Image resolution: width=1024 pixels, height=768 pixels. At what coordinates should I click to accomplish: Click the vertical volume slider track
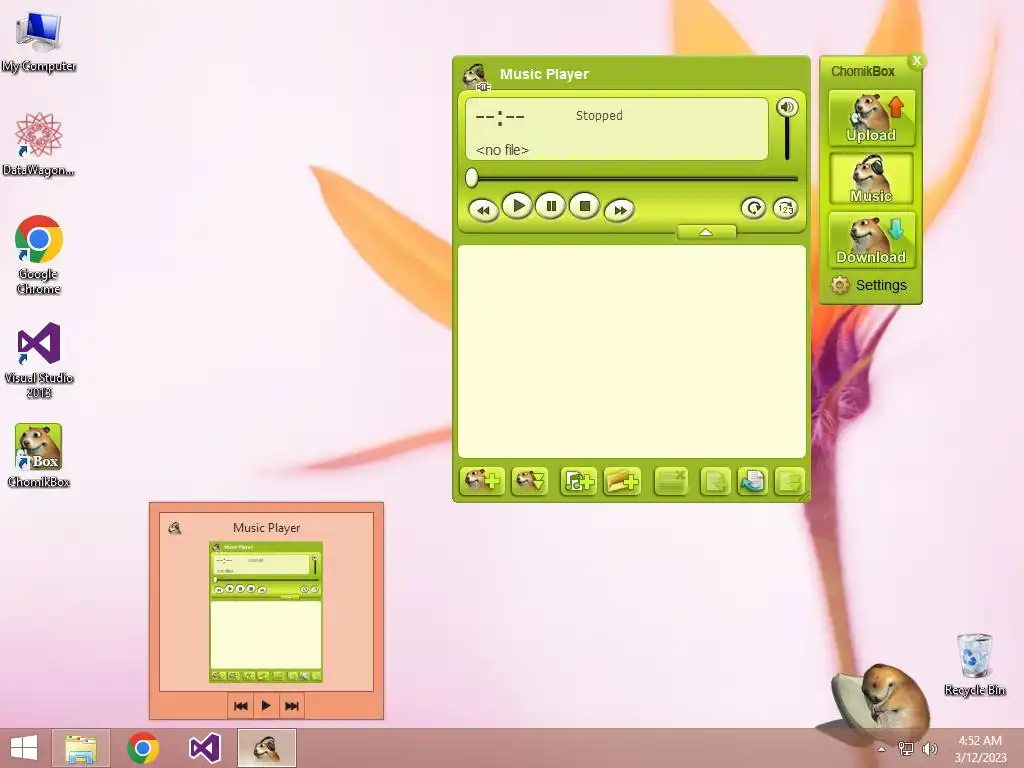pos(788,138)
